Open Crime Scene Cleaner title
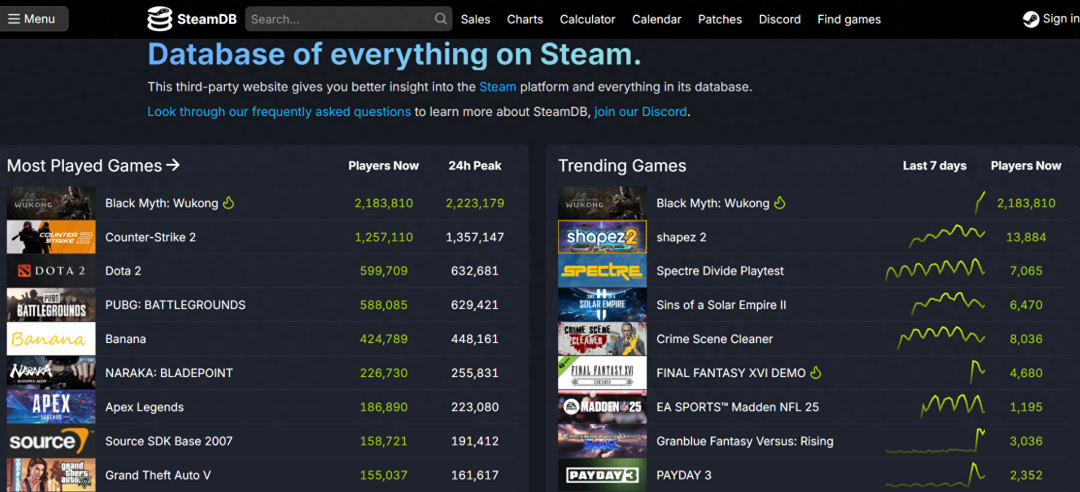Screen dimensions: 1080x492 [714, 339]
